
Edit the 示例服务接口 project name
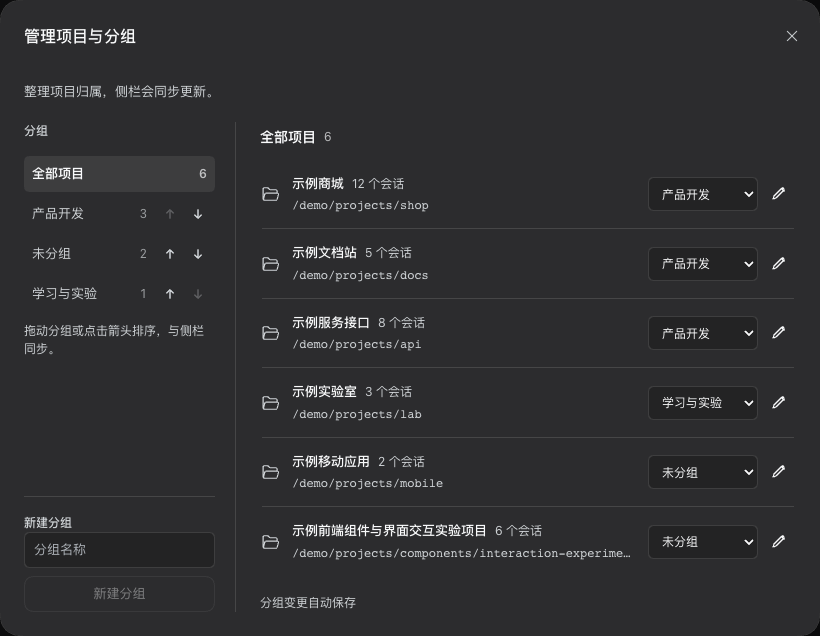(x=779, y=332)
